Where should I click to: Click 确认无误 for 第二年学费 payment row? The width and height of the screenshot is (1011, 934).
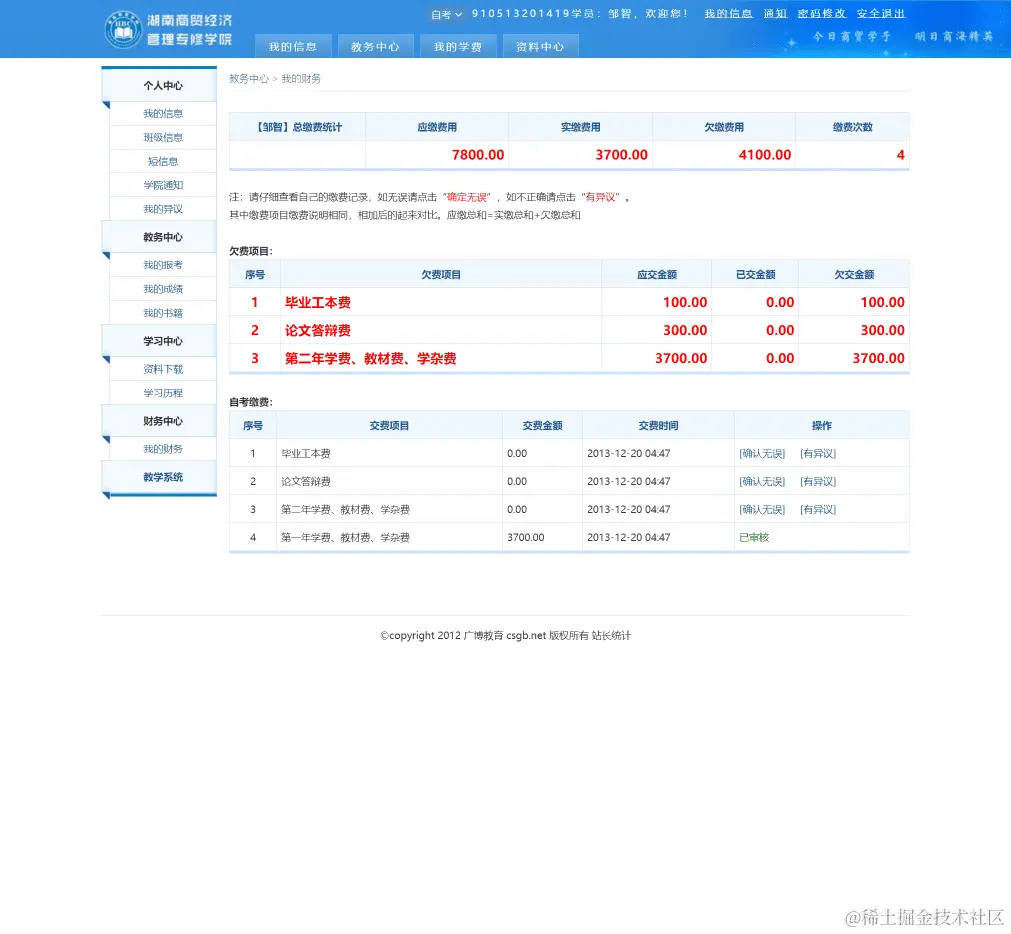coord(762,509)
